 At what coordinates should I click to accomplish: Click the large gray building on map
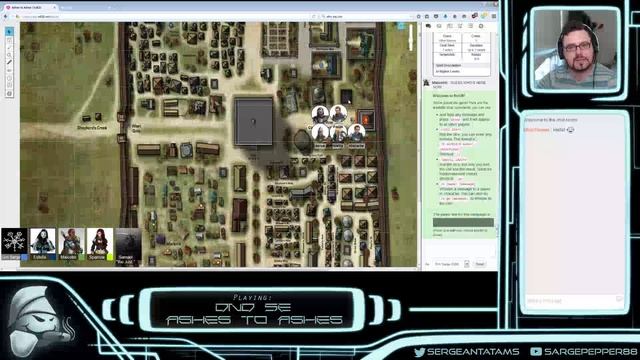253,121
